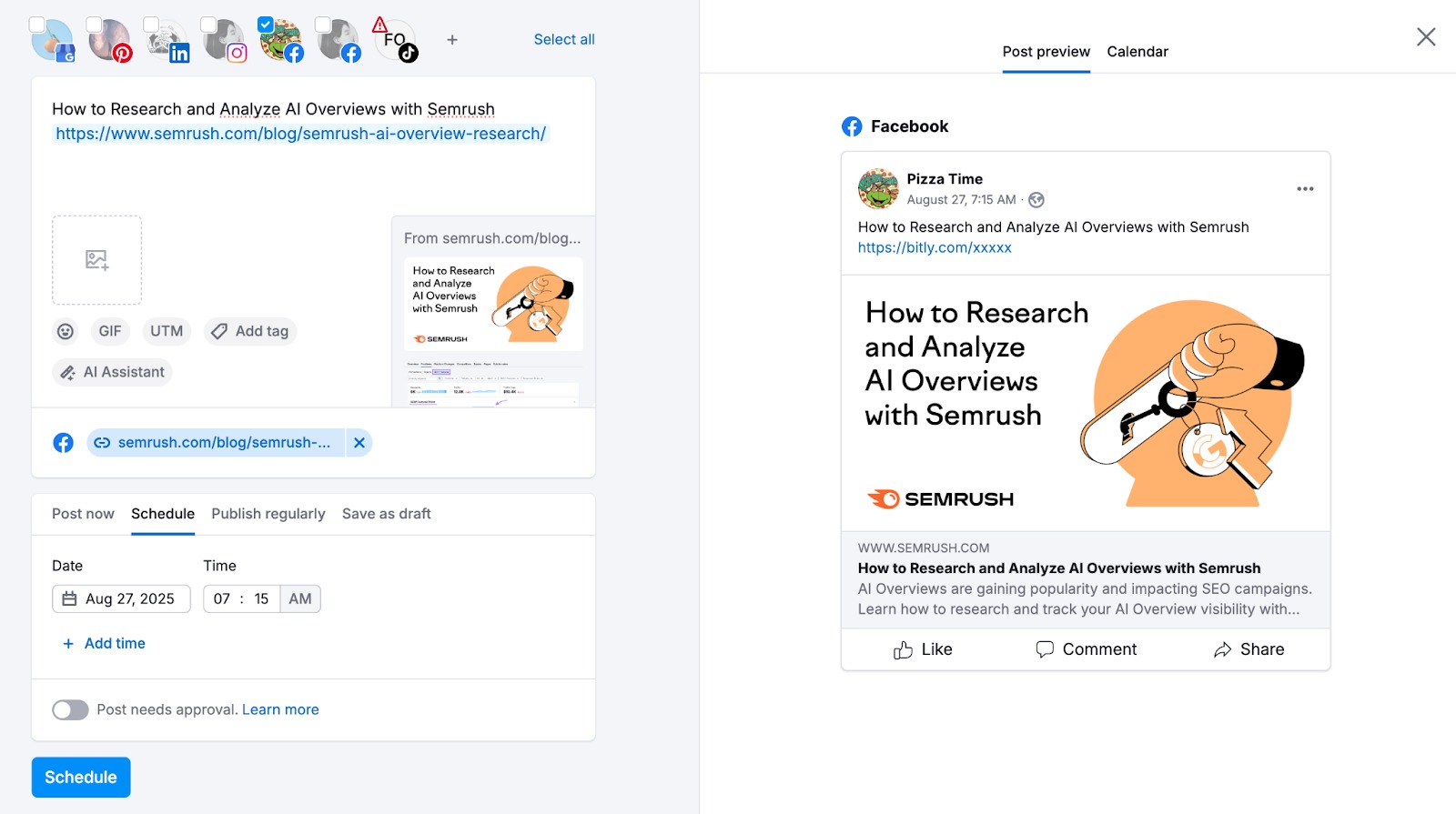Click the hour field in the time input
Viewport: 1456px width, 814px height.
pos(222,599)
